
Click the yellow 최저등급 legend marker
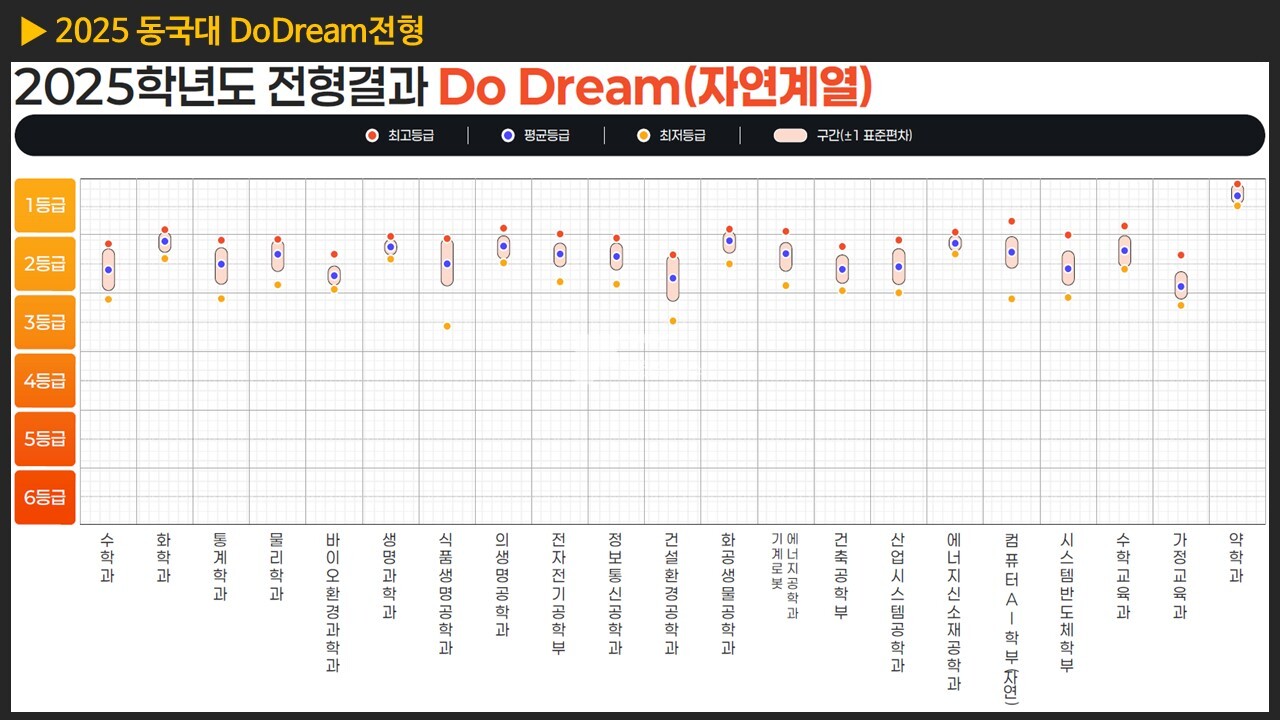tap(644, 135)
